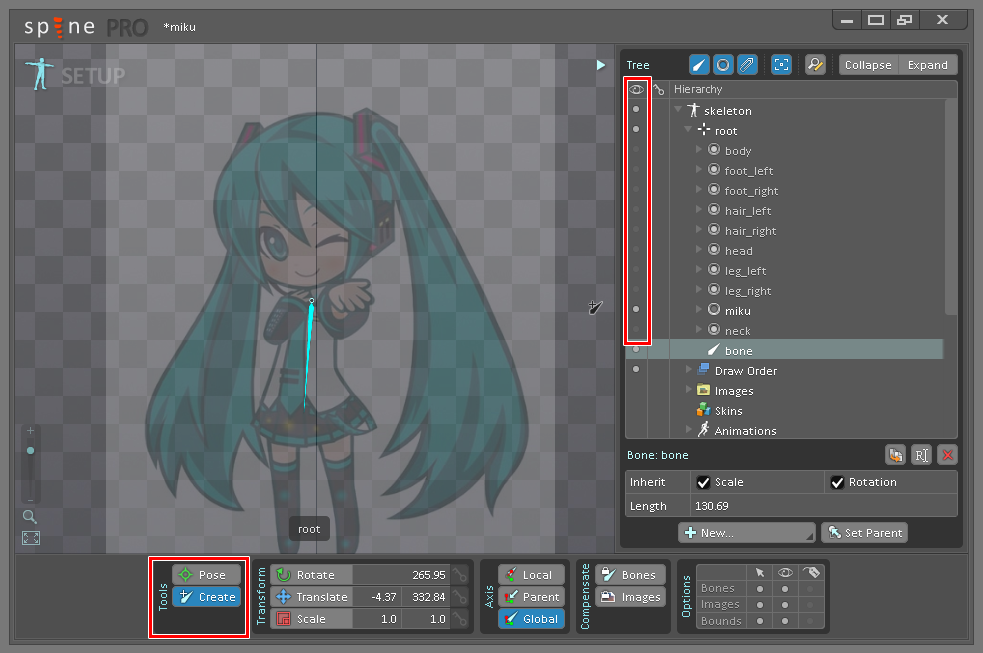Expand the neck bone node
Screen dimensions: 983x653
point(699,329)
